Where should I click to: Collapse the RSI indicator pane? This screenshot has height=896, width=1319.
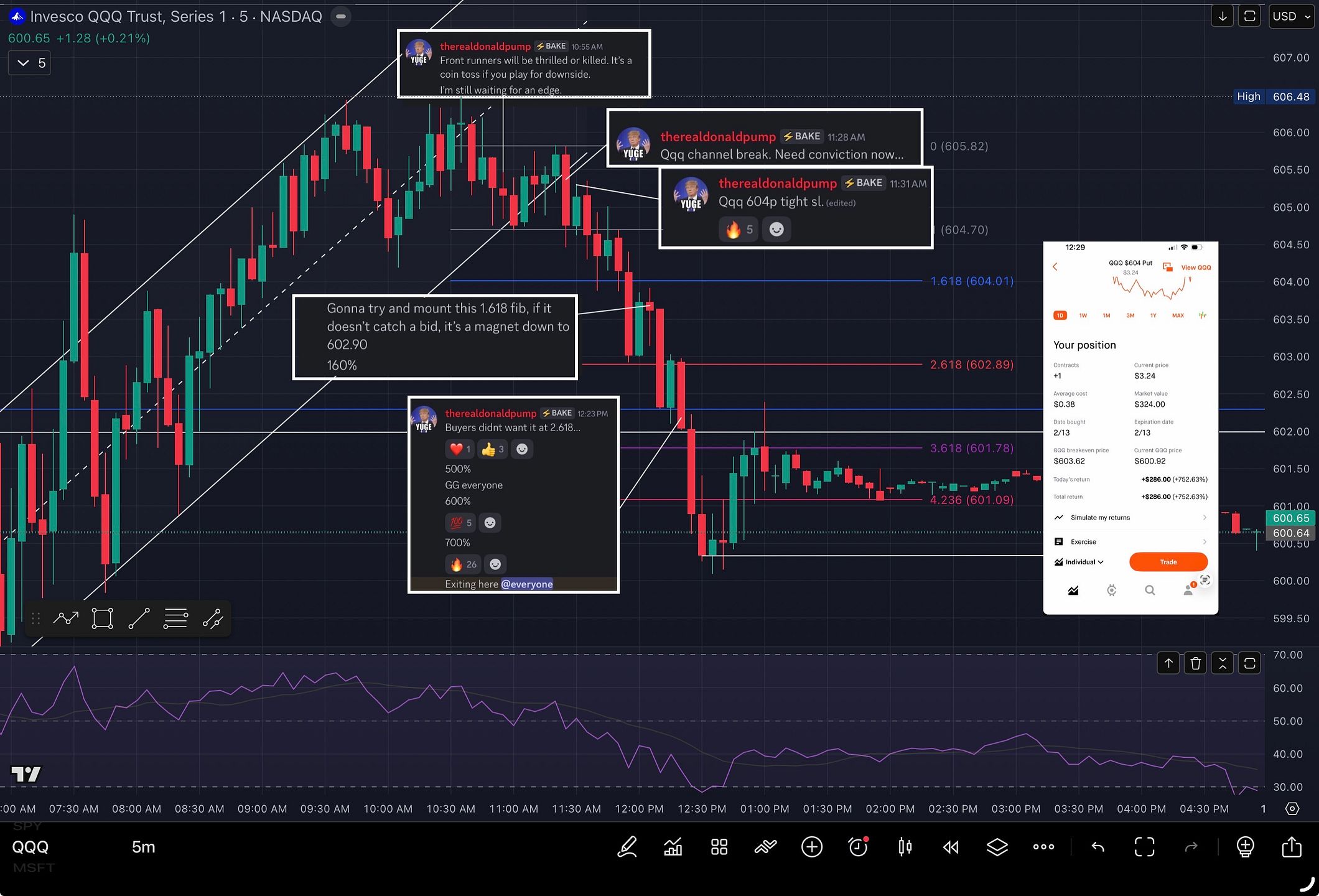point(1223,663)
